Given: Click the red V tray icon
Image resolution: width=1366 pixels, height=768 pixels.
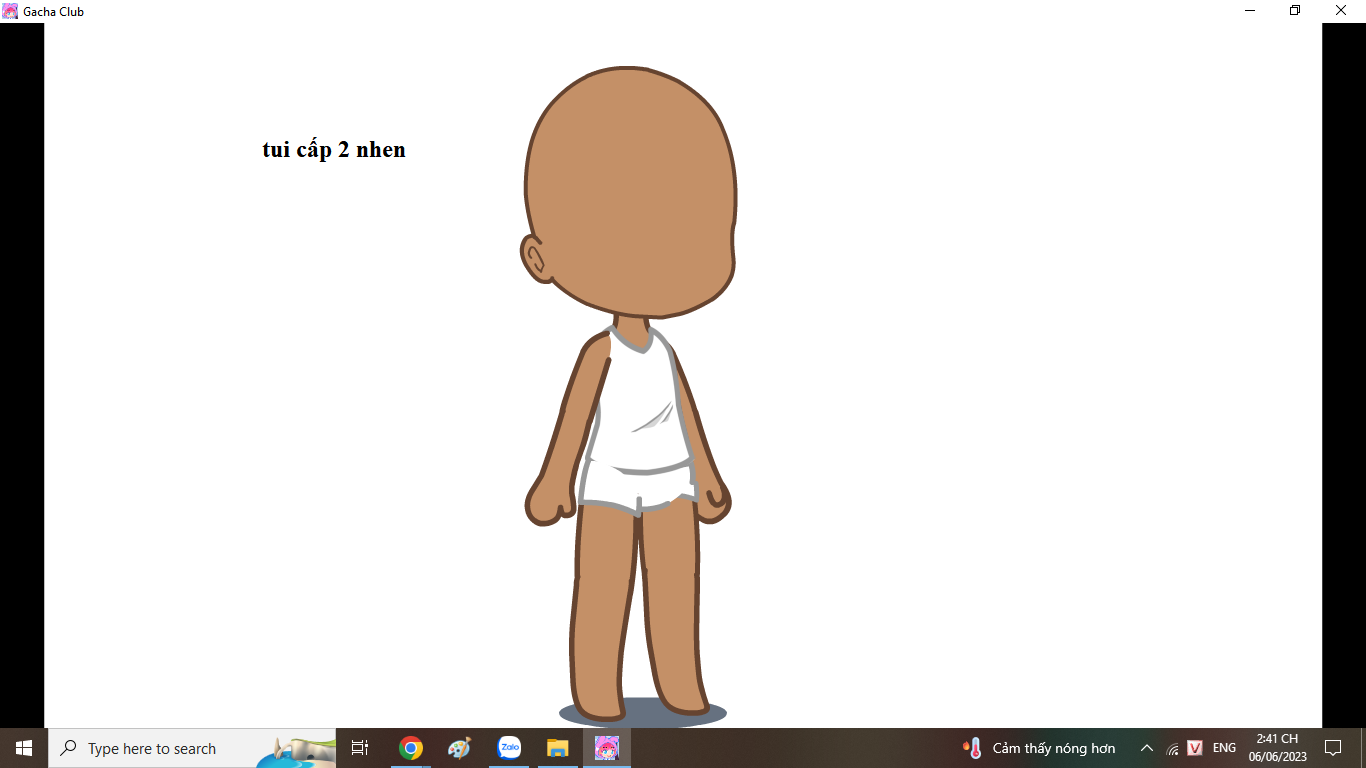Looking at the screenshot, I should tap(1195, 748).
